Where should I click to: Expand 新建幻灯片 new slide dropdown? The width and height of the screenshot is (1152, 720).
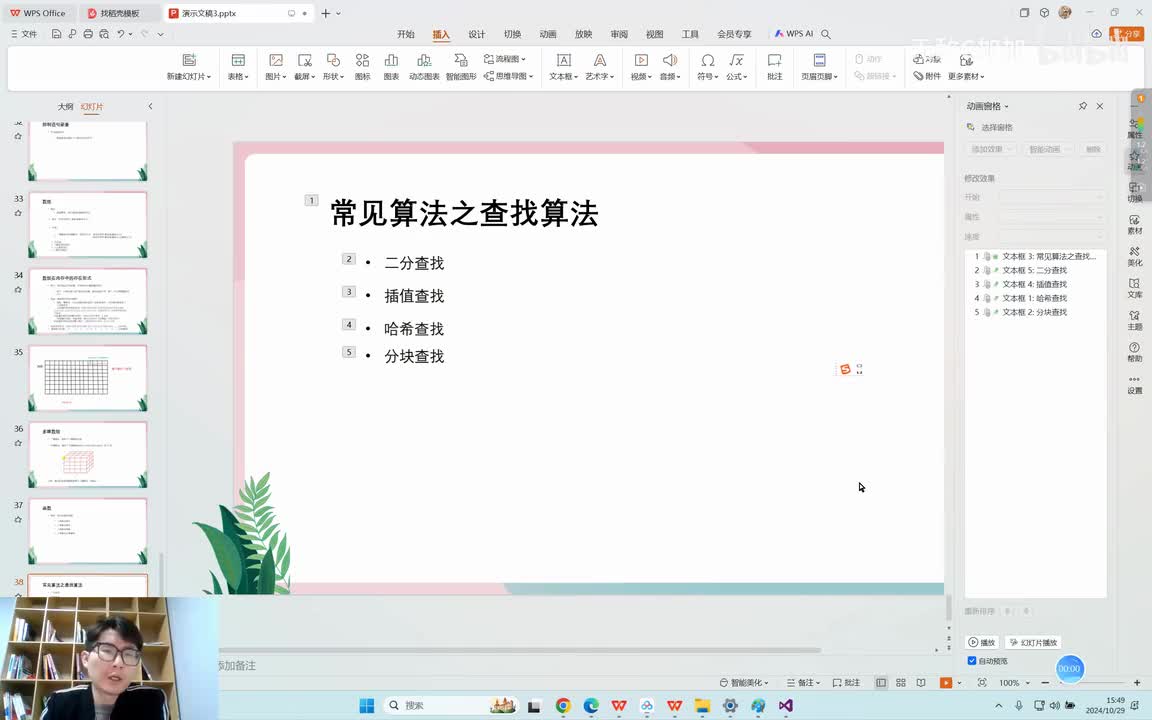click(x=209, y=76)
